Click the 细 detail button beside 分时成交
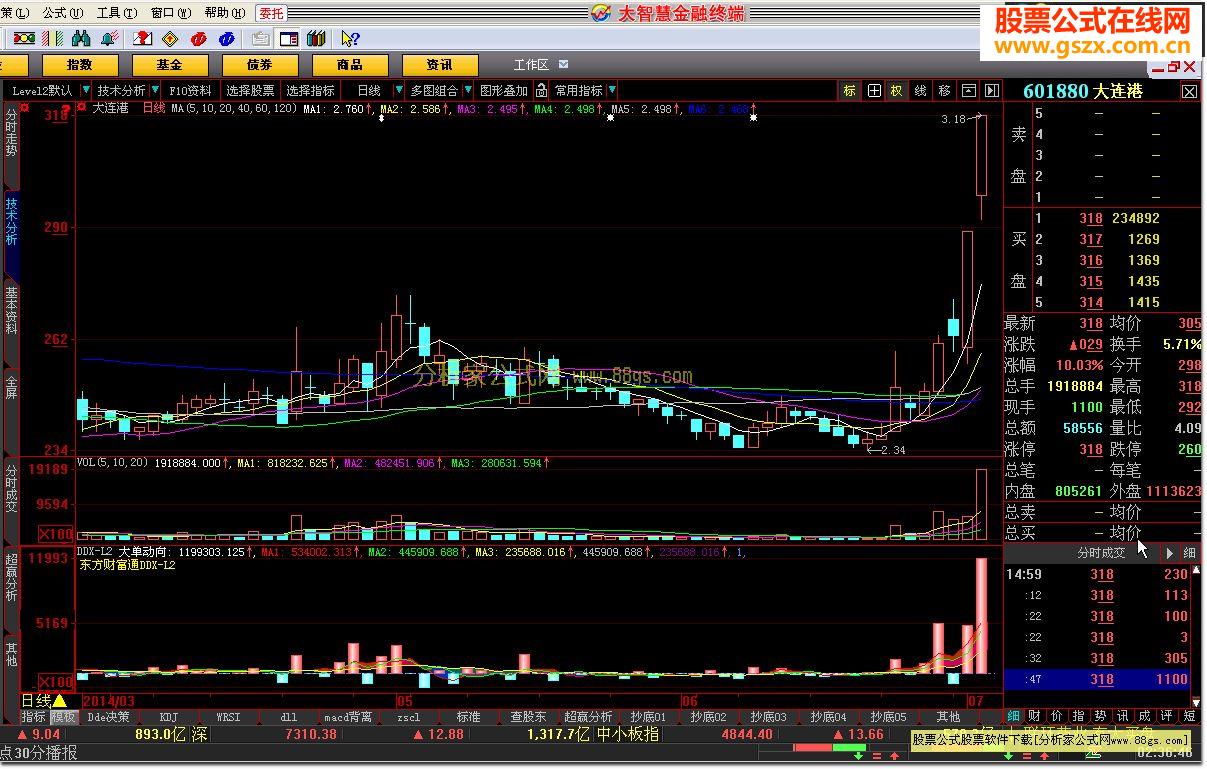The width and height of the screenshot is (1207, 769). [x=1189, y=552]
